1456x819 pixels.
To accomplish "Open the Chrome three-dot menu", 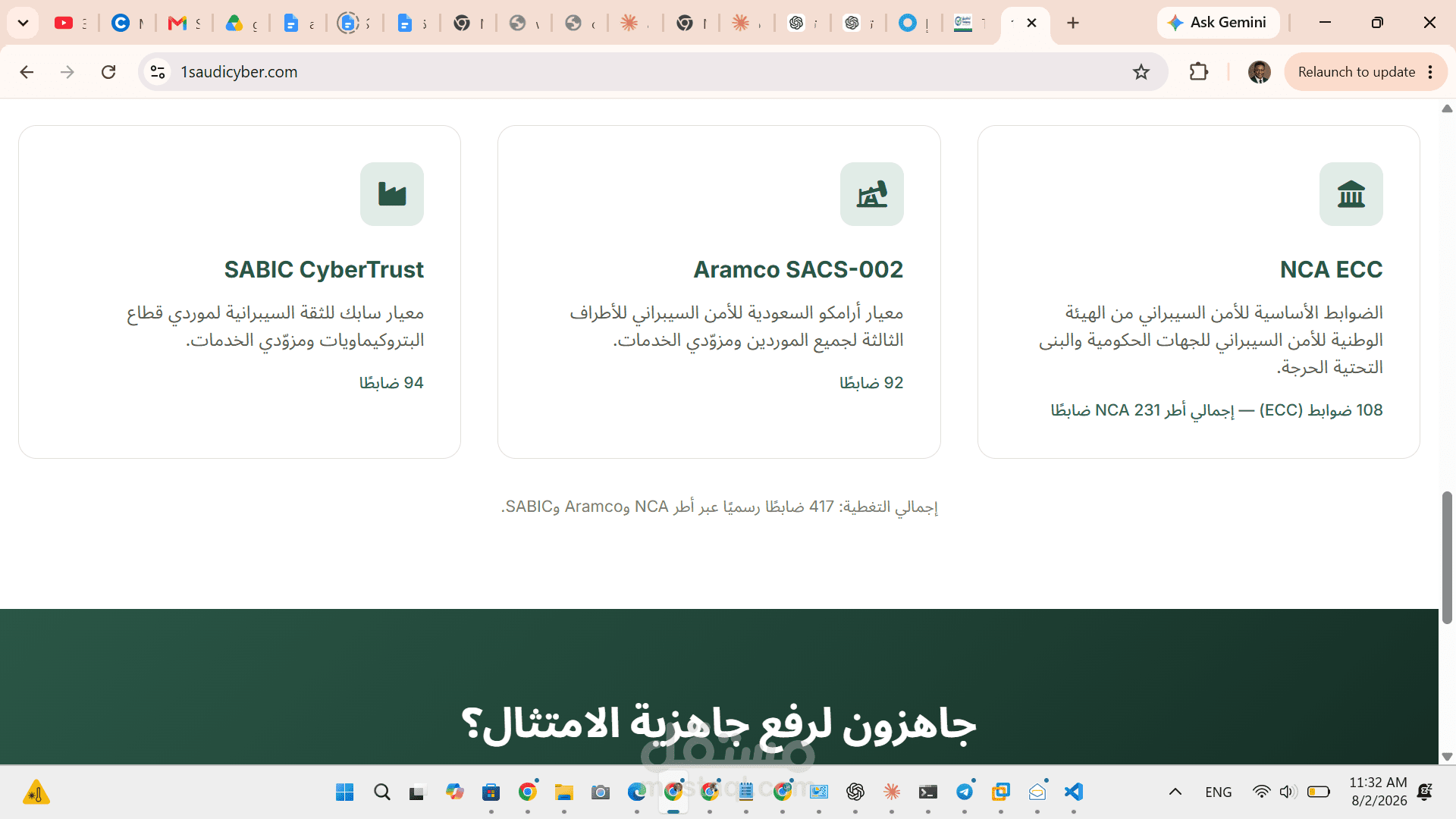I will [1430, 72].
